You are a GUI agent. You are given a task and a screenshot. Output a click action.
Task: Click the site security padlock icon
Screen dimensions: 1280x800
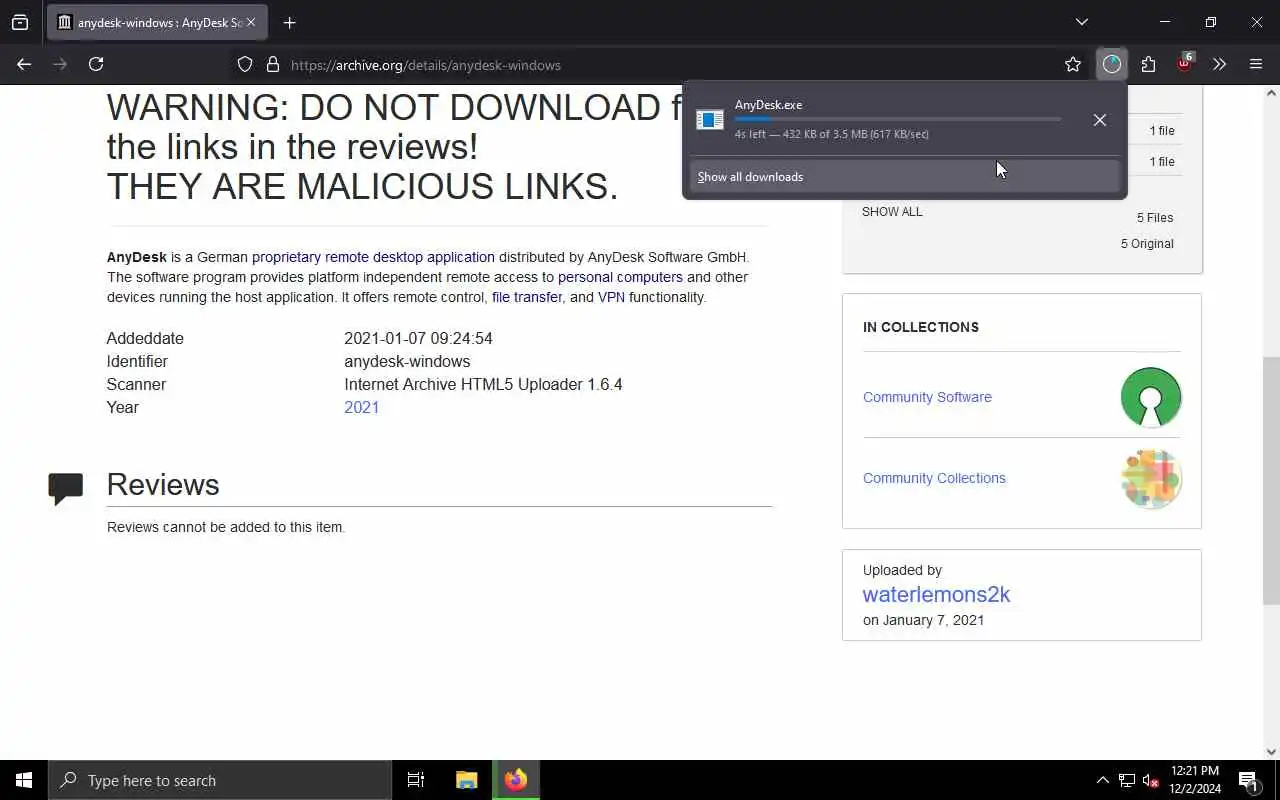pyautogui.click(x=272, y=65)
